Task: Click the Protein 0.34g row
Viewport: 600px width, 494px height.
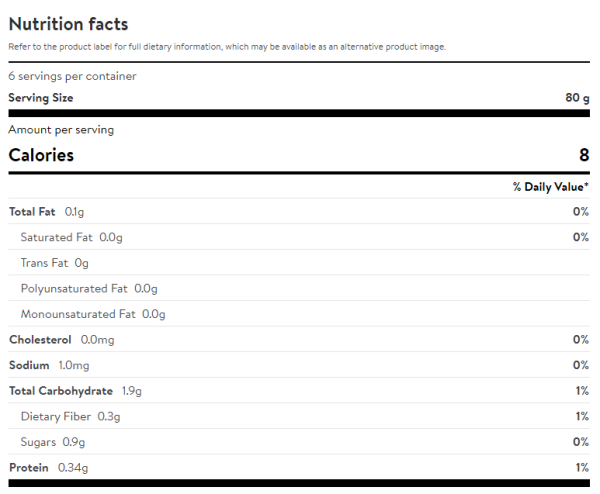Action: pos(48,468)
